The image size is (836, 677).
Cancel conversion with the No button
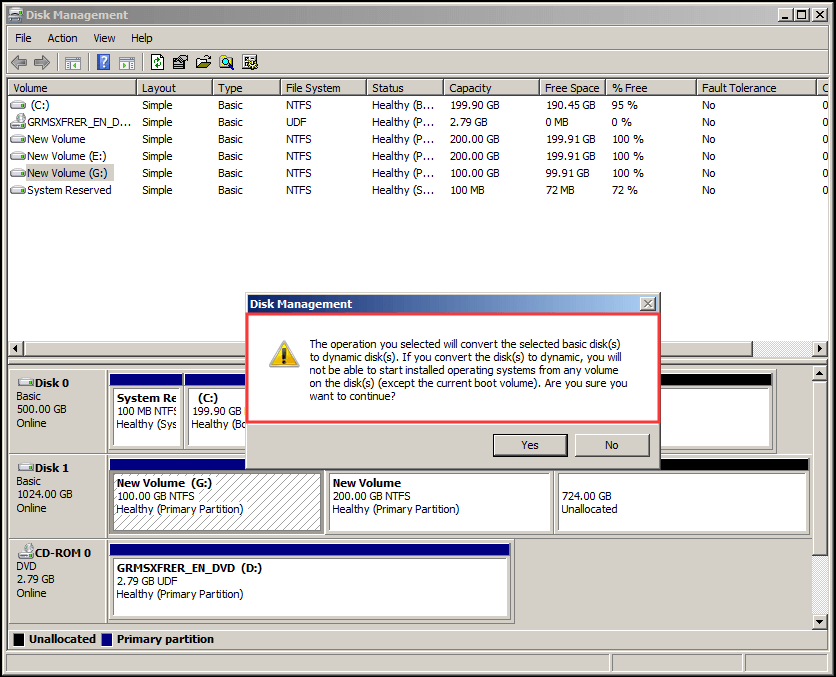point(612,445)
